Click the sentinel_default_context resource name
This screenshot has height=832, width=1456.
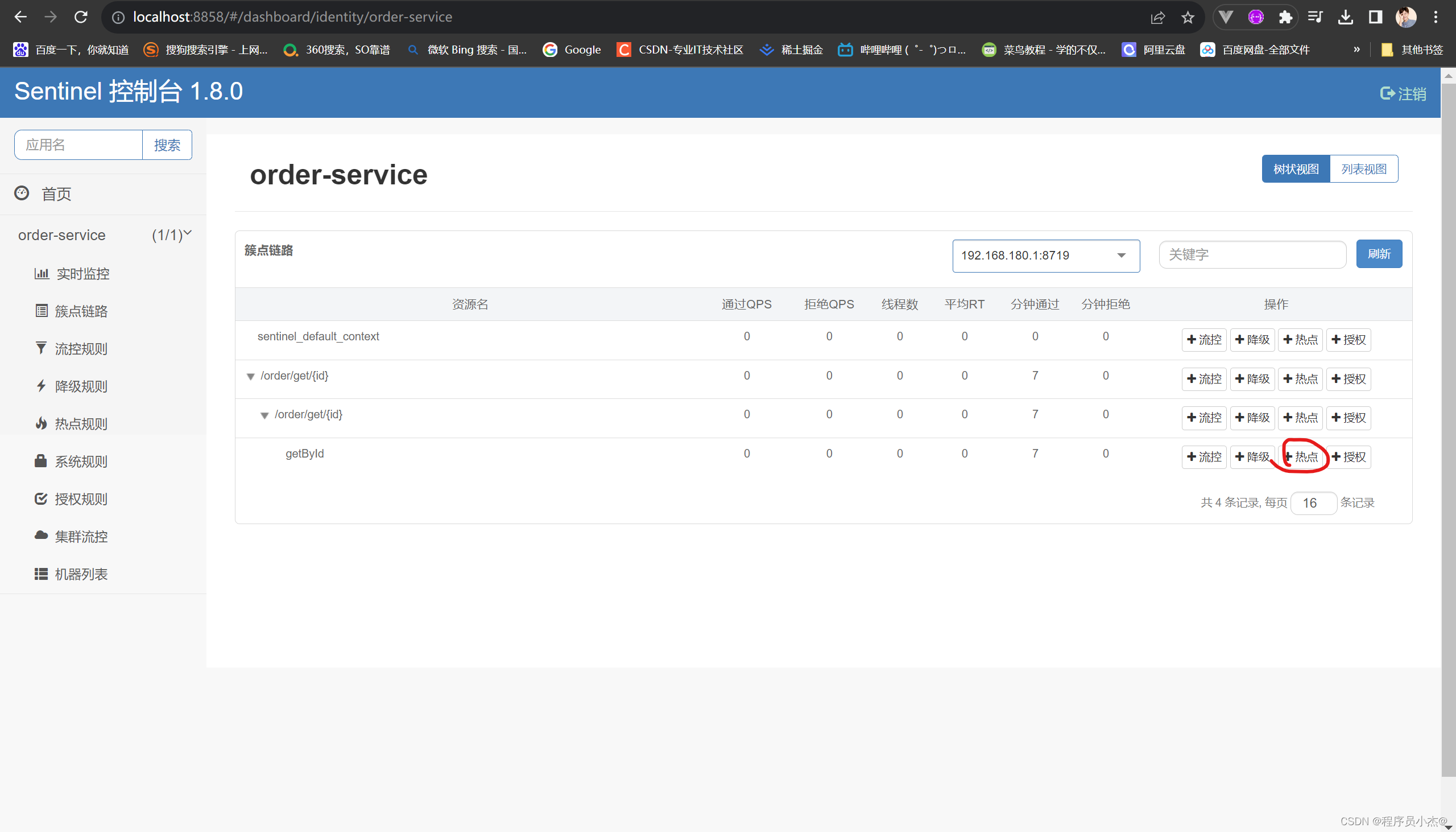pyautogui.click(x=318, y=336)
